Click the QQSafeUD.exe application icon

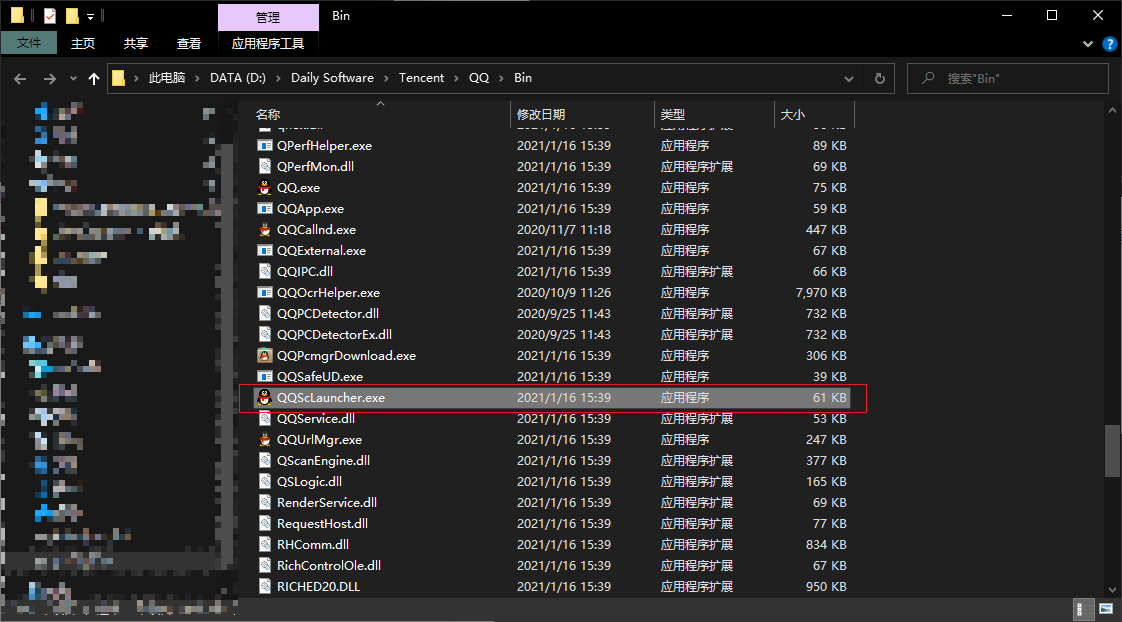[265, 376]
